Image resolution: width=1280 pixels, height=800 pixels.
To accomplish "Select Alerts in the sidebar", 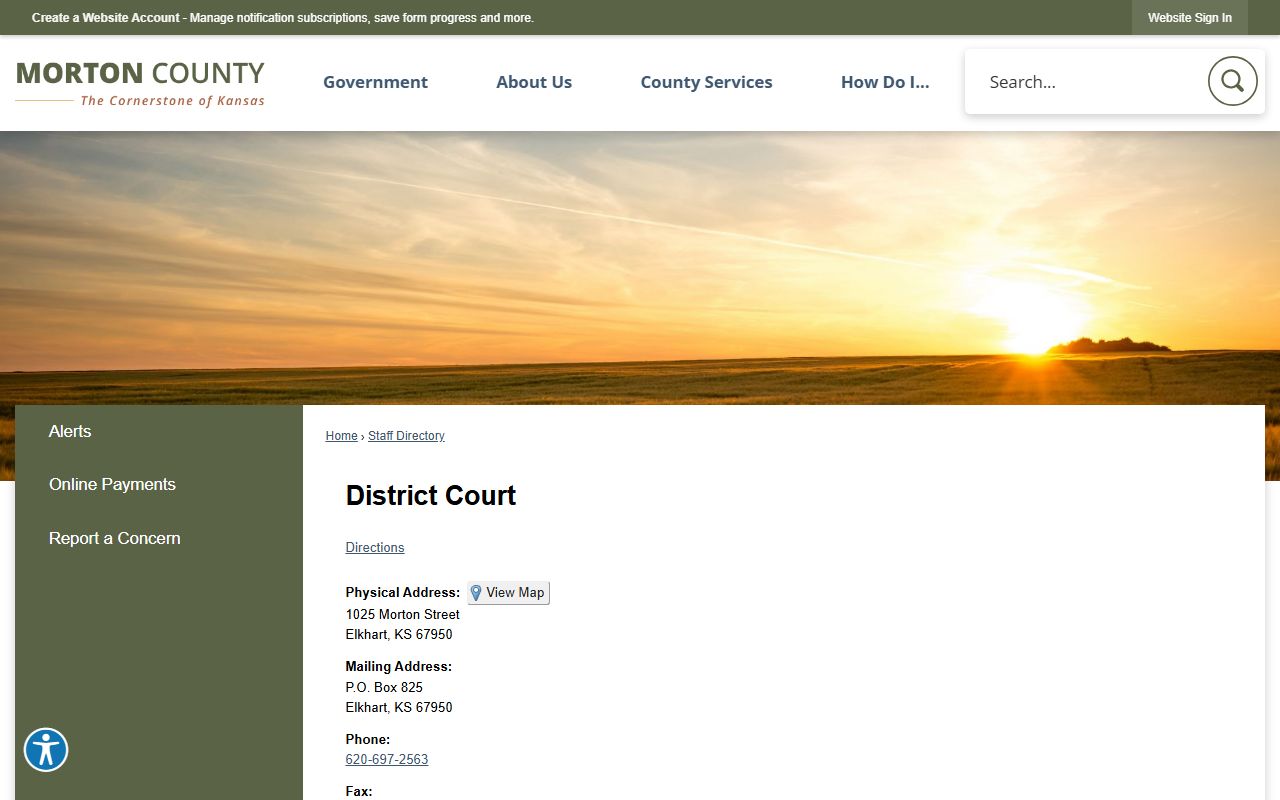I will 159,431.
